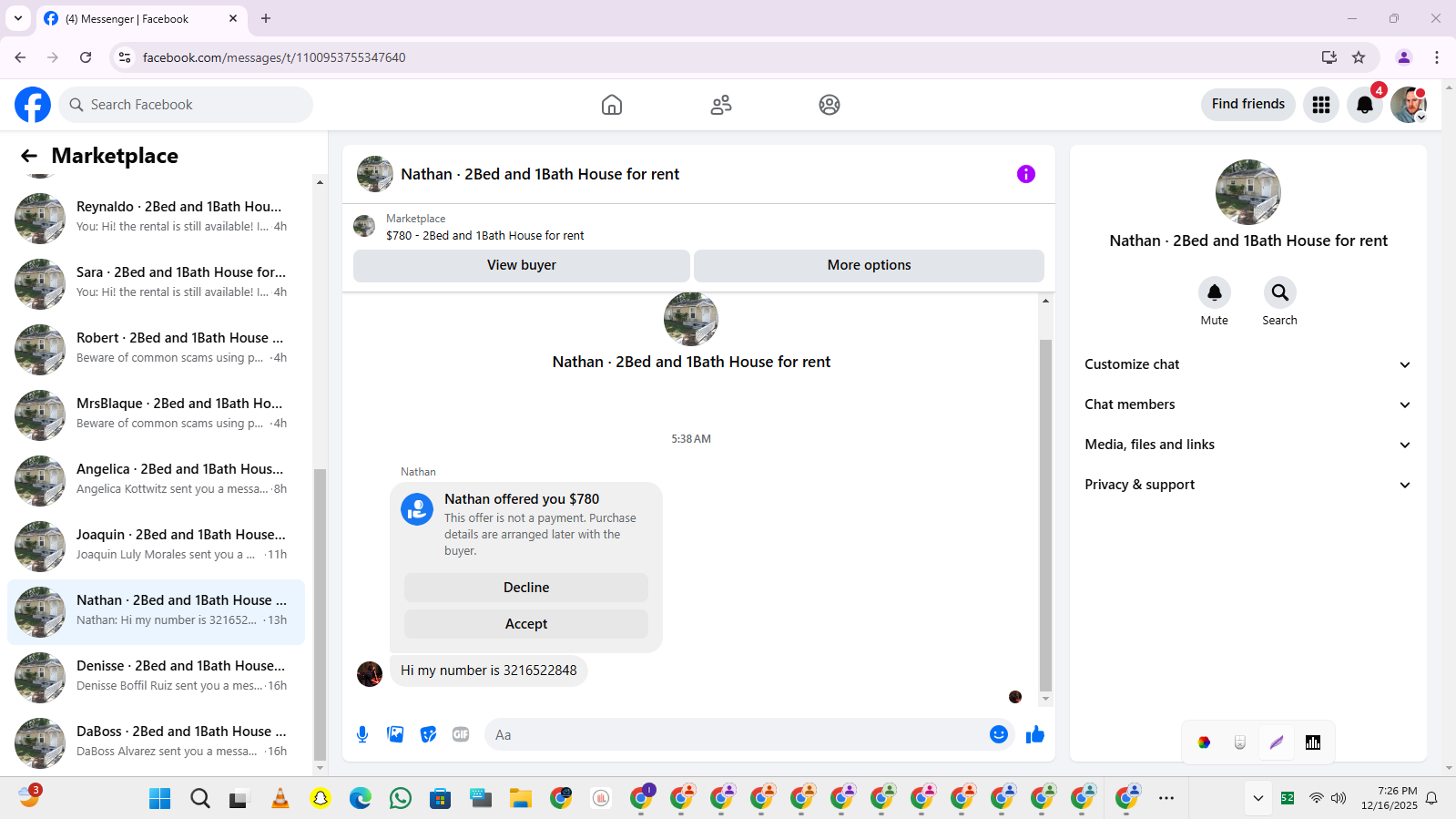
Task: Open conversation information purple icon
Action: point(1026,174)
